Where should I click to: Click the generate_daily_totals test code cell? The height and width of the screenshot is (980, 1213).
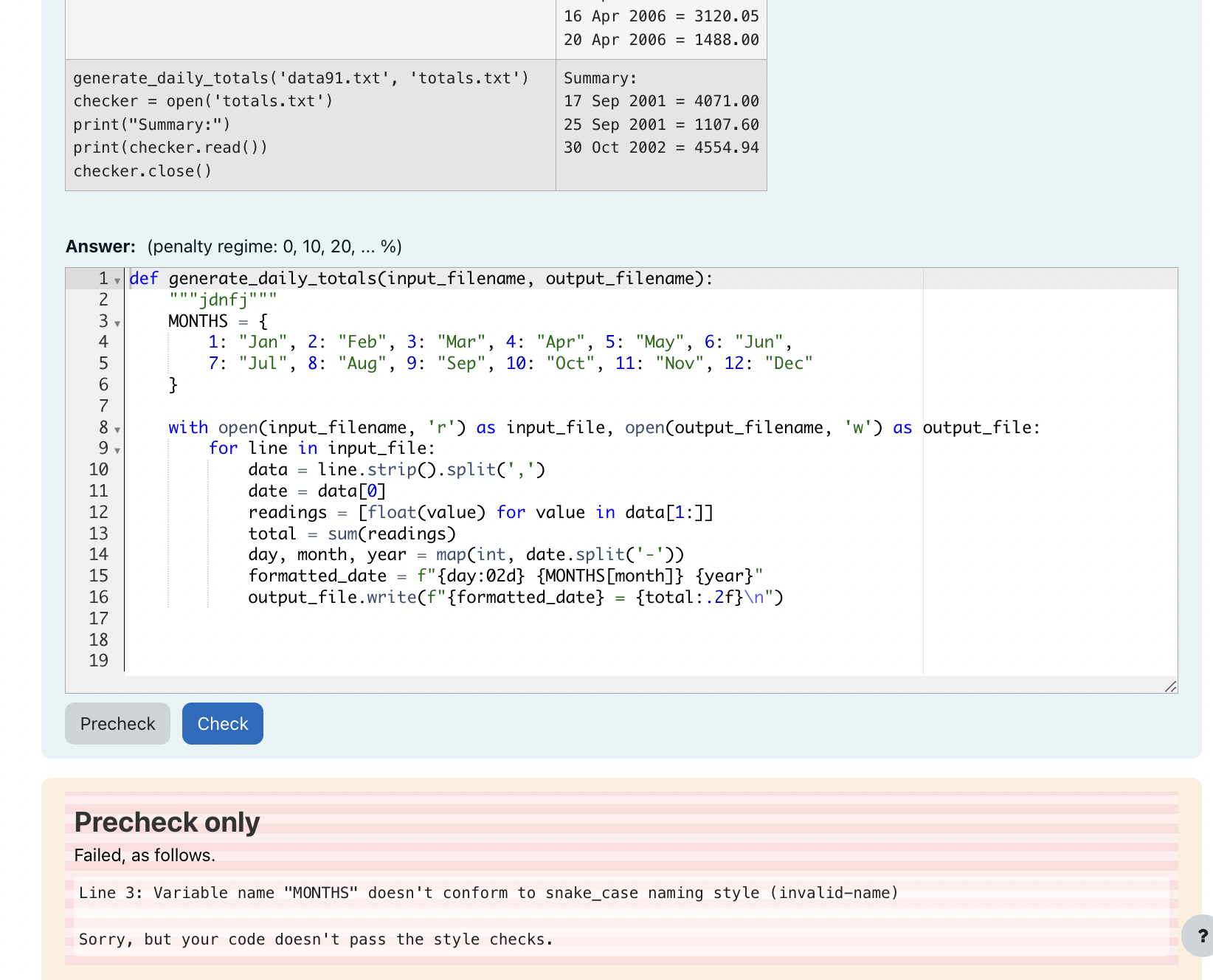(299, 77)
